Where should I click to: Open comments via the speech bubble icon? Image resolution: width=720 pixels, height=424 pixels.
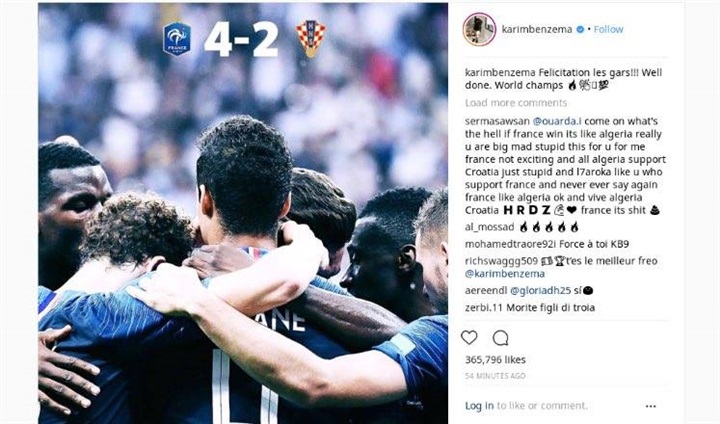tap(500, 338)
